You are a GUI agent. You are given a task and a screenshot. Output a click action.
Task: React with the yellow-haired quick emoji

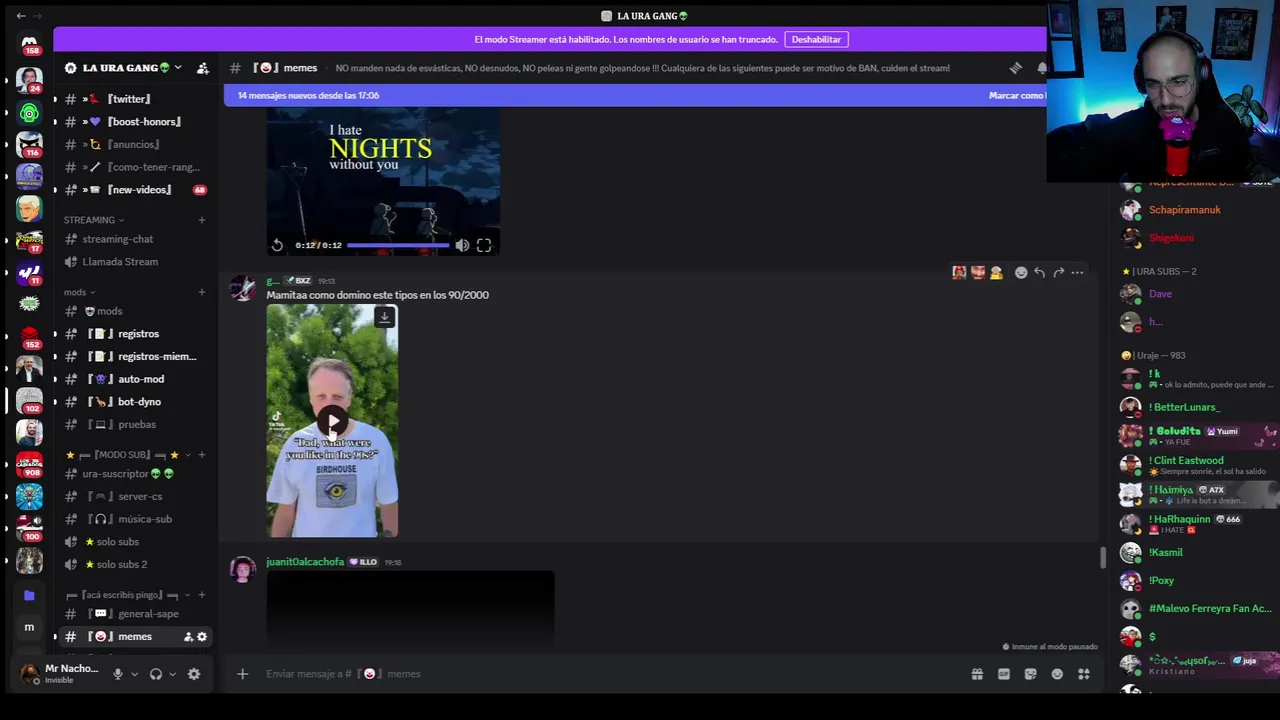pyautogui.click(x=996, y=272)
